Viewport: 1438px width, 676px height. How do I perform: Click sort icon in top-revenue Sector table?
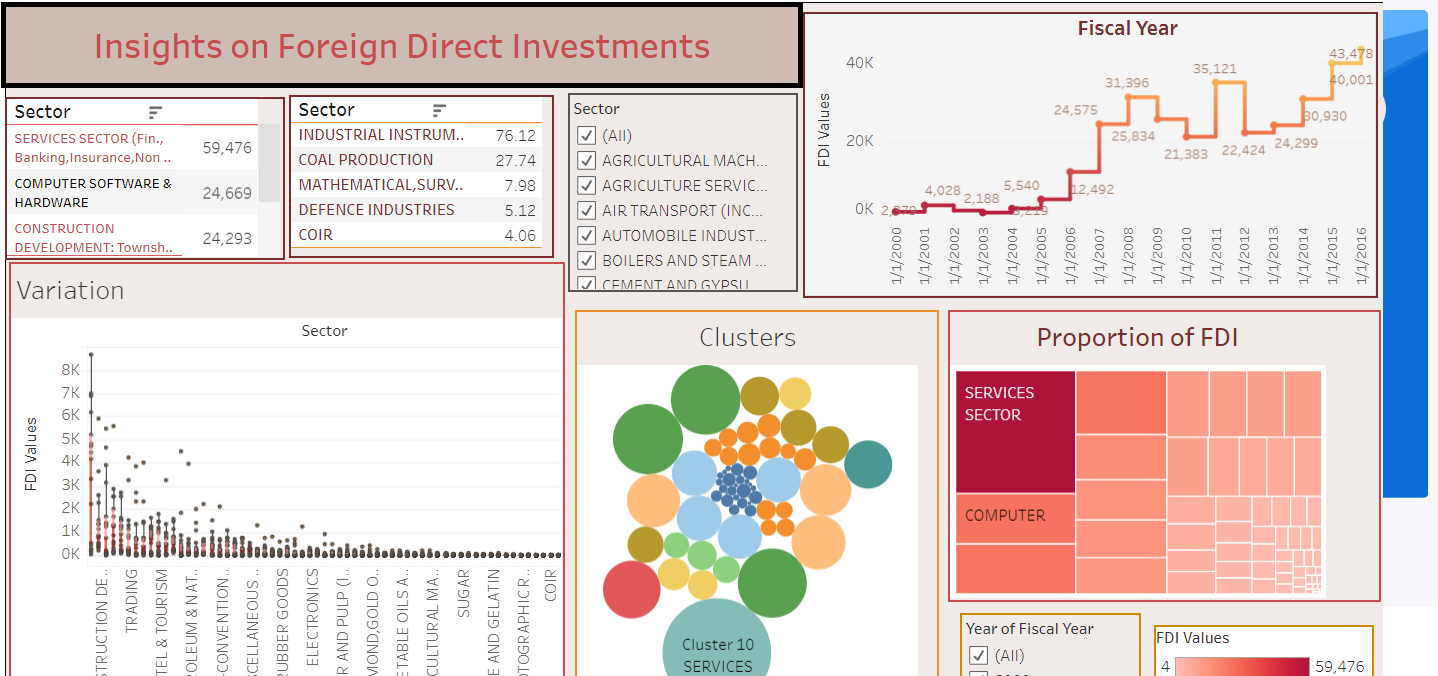[x=155, y=112]
